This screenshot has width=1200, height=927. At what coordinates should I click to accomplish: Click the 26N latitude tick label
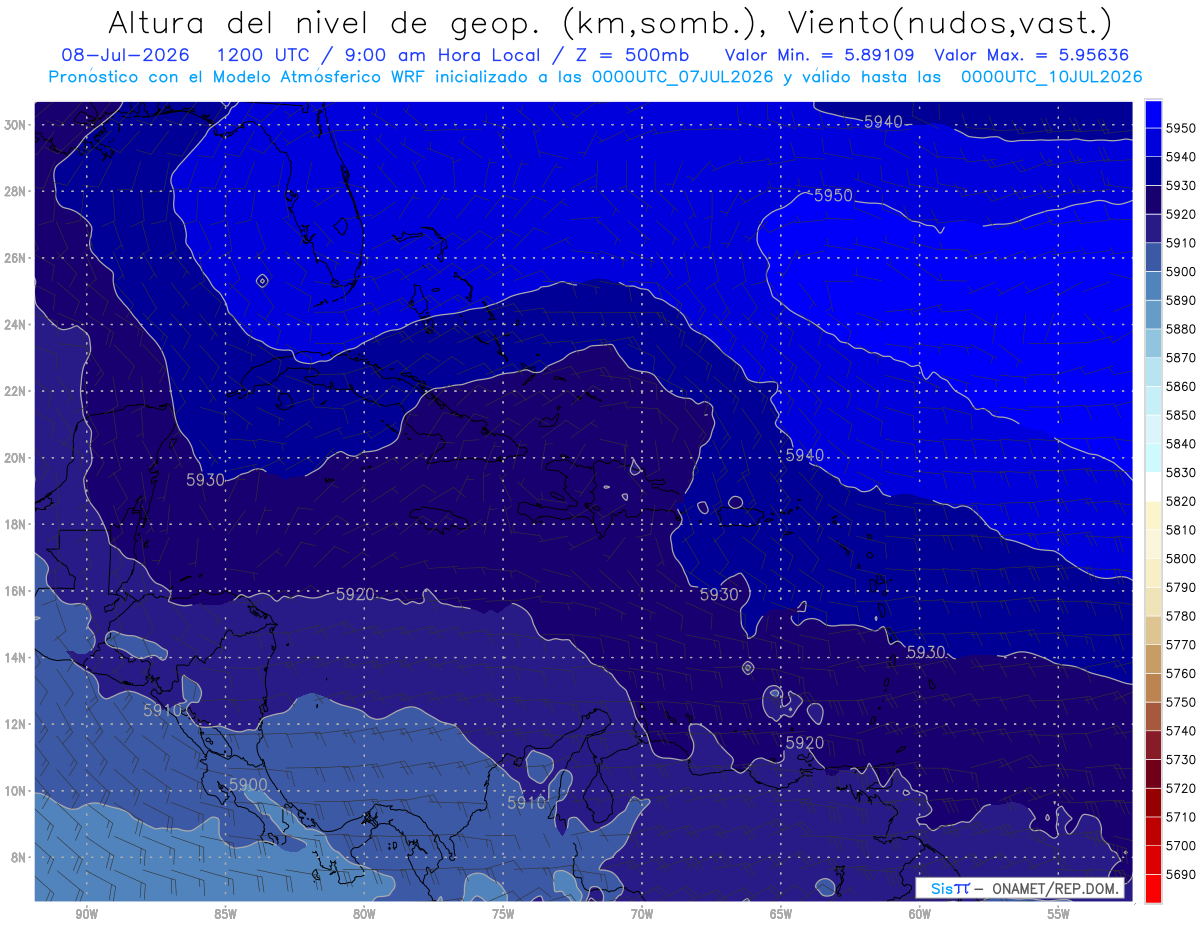pyautogui.click(x=14, y=258)
